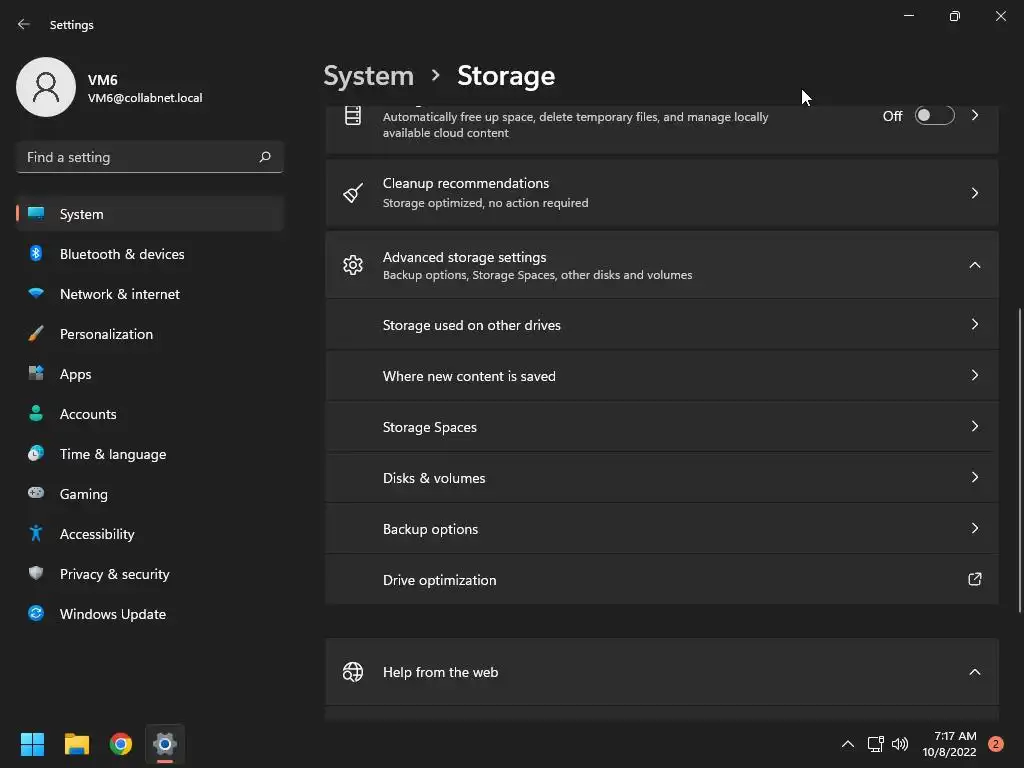The image size is (1024, 768).
Task: Click the Advanced storage settings gear icon
Action: (353, 265)
